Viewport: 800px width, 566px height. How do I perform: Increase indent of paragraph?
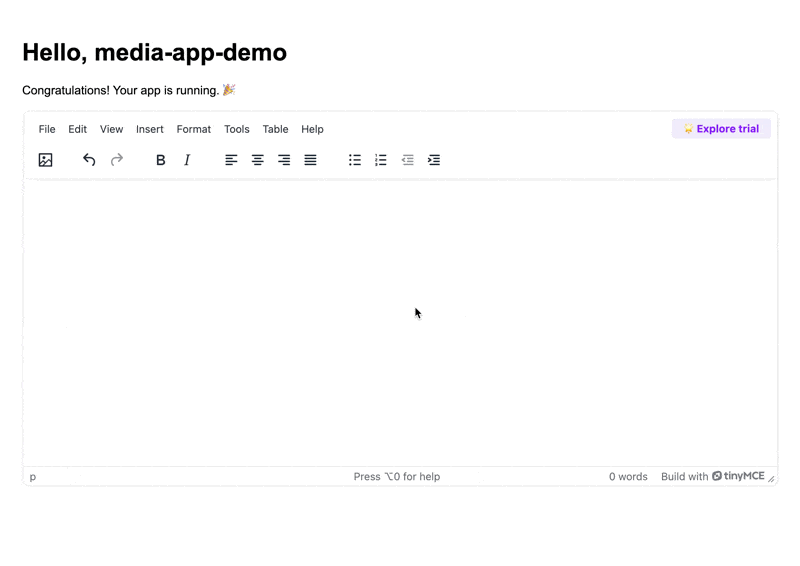[x=434, y=160]
